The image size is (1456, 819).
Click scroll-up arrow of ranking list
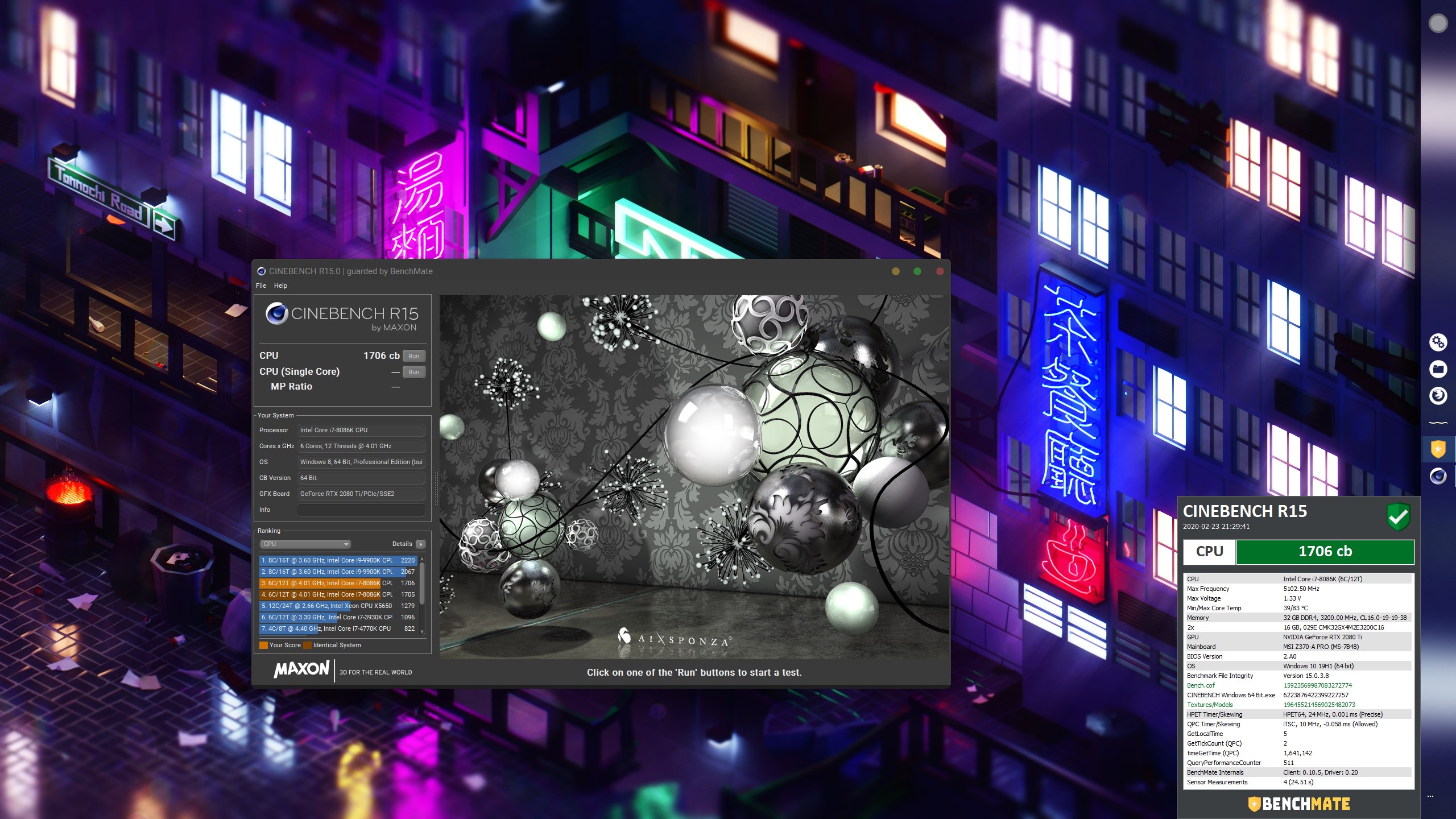pos(422,559)
